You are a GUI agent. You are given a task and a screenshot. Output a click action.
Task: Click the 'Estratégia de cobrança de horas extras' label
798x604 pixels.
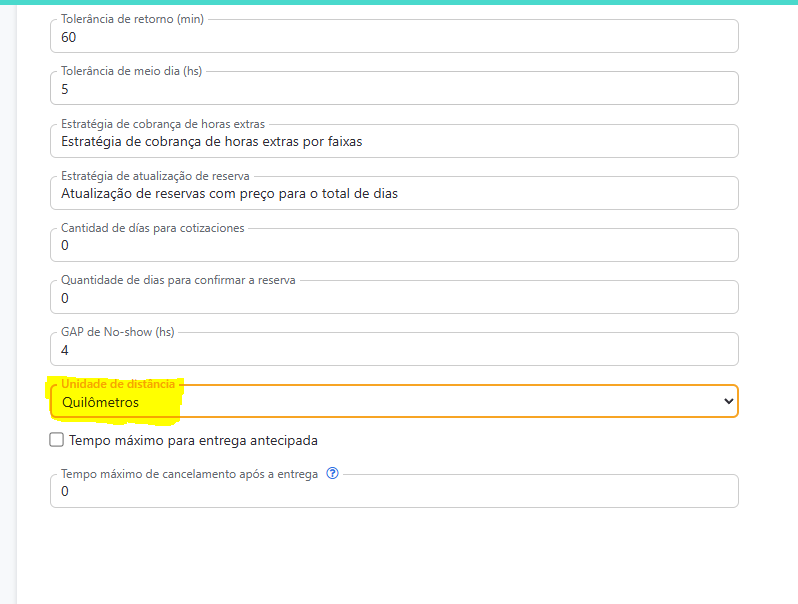point(163,124)
